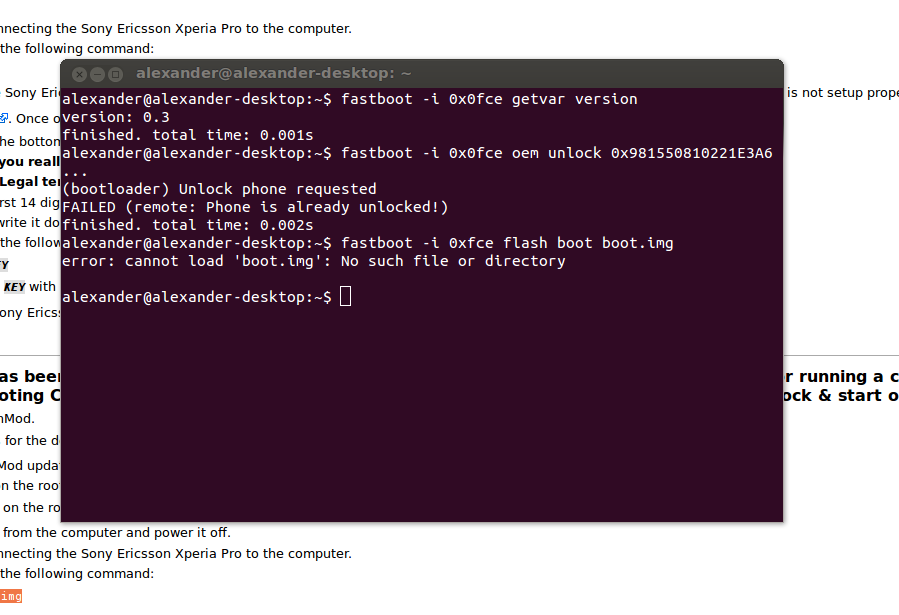Close the alexander-desktop terminal window

tap(80, 75)
